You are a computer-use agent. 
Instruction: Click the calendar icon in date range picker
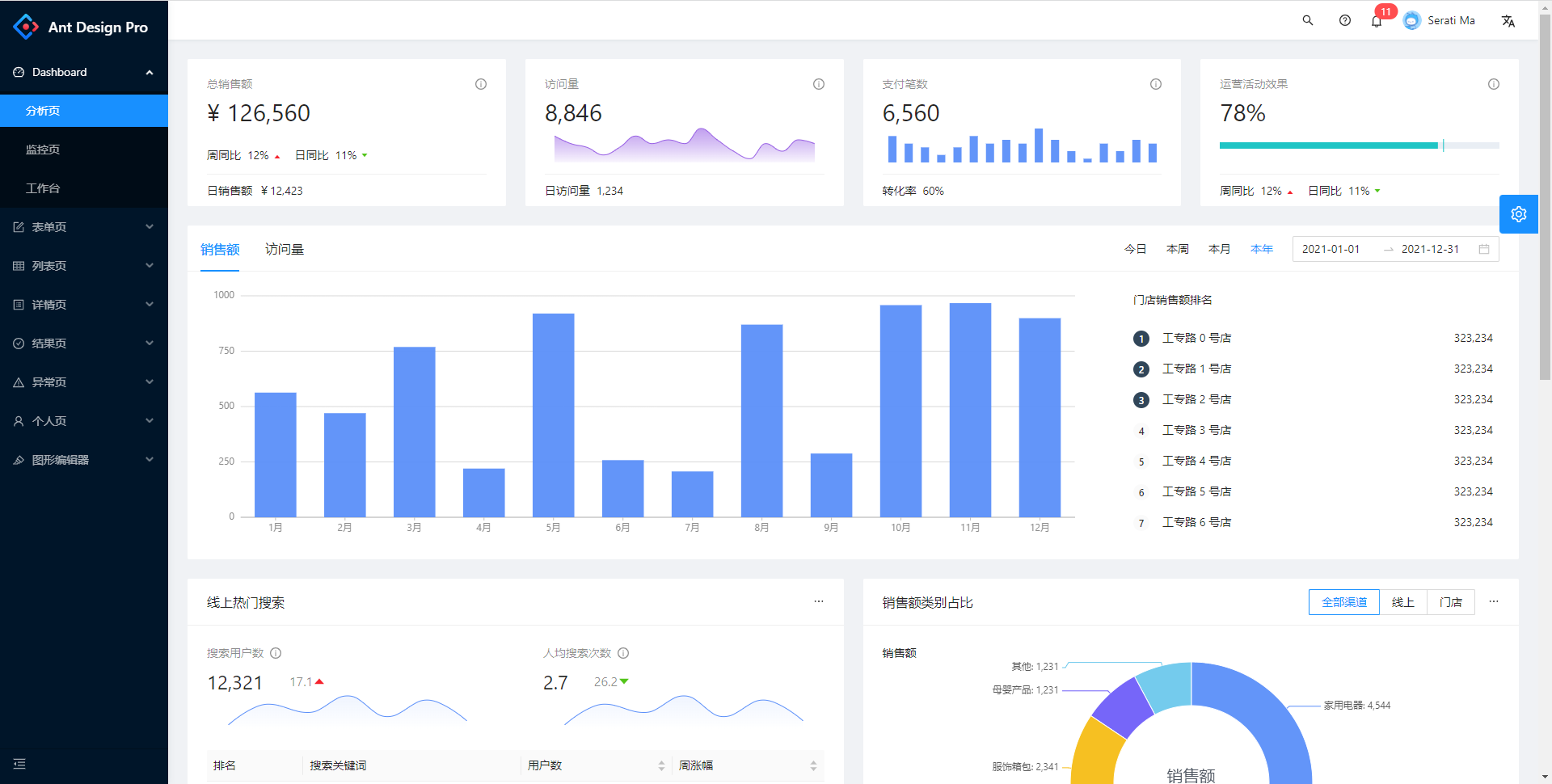[x=1484, y=249]
